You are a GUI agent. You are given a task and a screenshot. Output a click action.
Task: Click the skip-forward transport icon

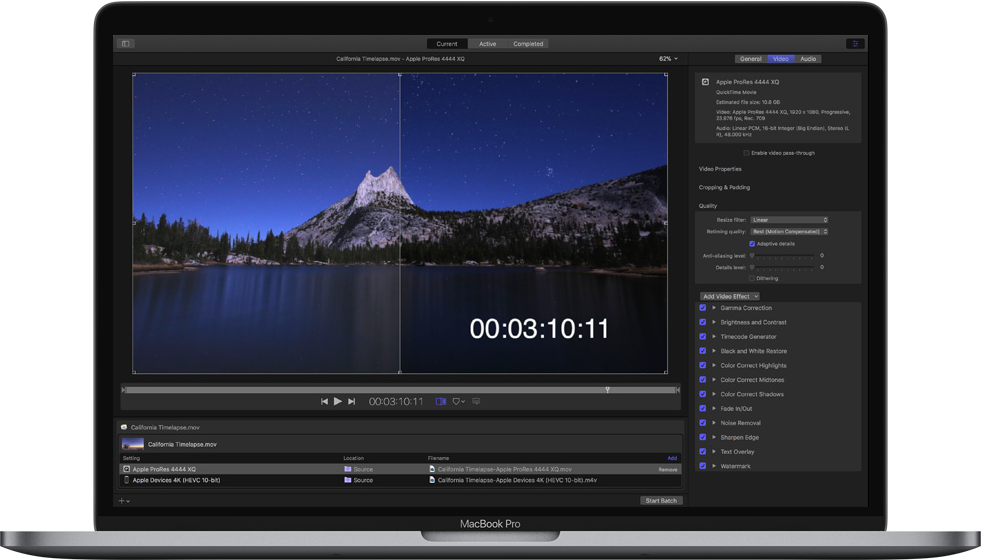(352, 401)
